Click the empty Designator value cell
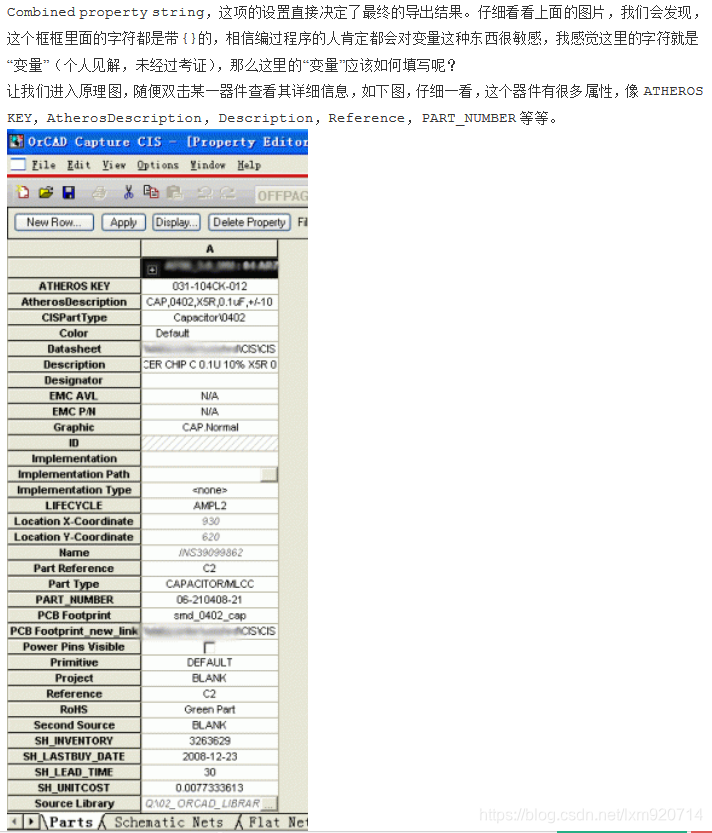712x833 pixels. [209, 380]
